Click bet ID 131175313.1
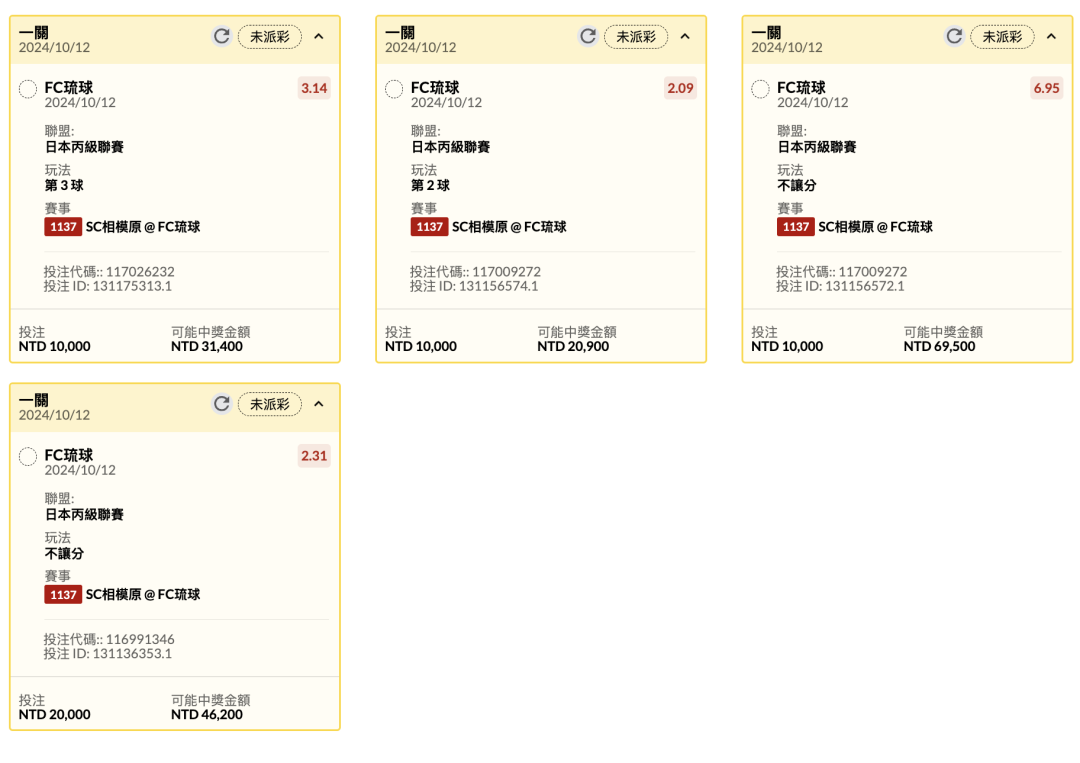 click(x=132, y=286)
